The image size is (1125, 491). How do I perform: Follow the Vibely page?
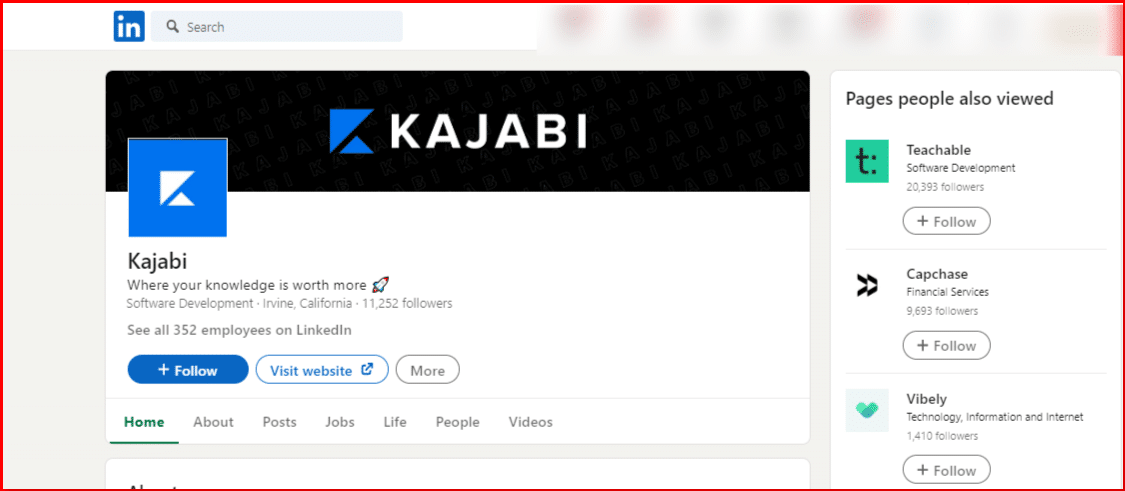click(x=946, y=470)
